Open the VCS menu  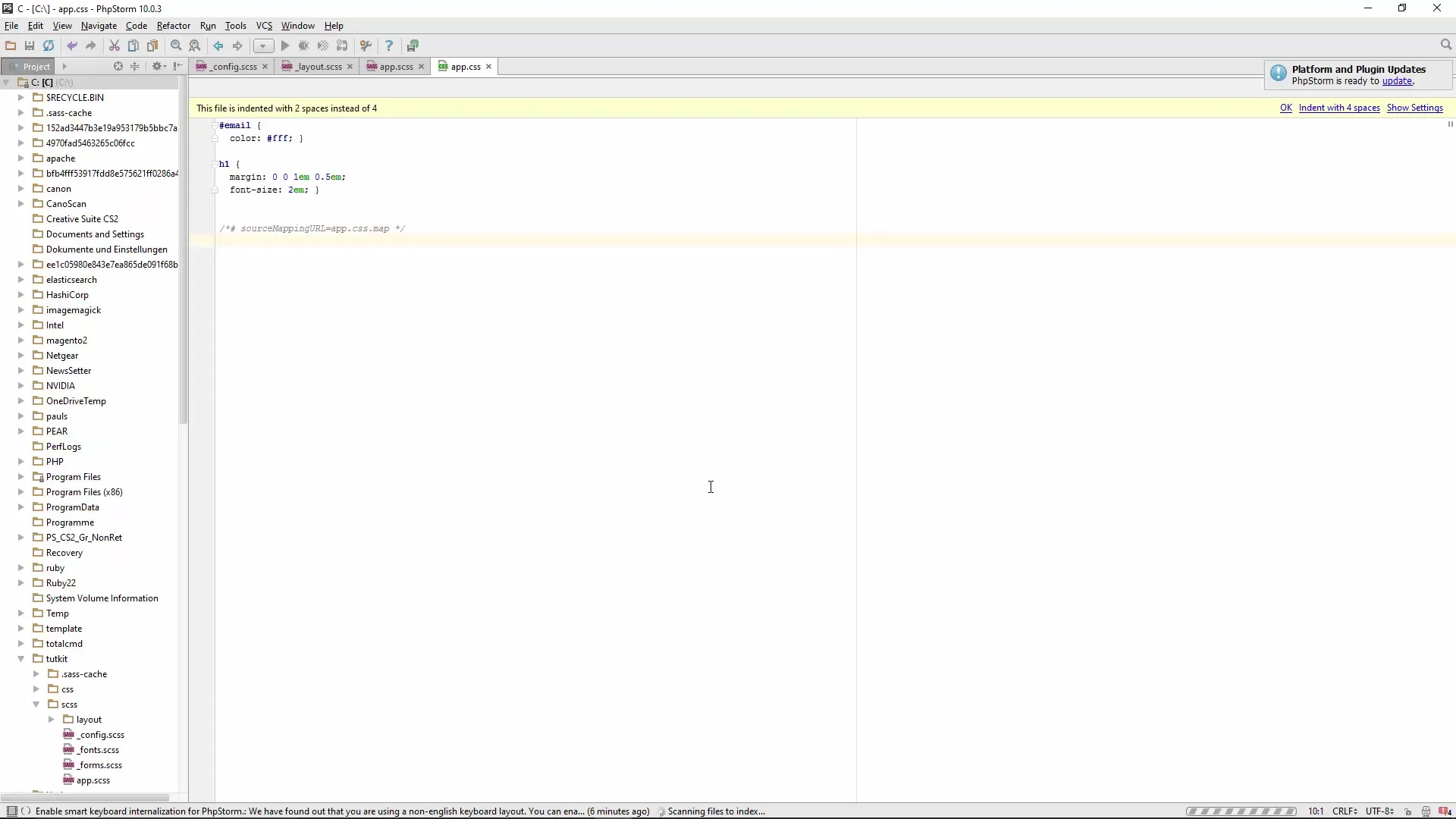[264, 26]
